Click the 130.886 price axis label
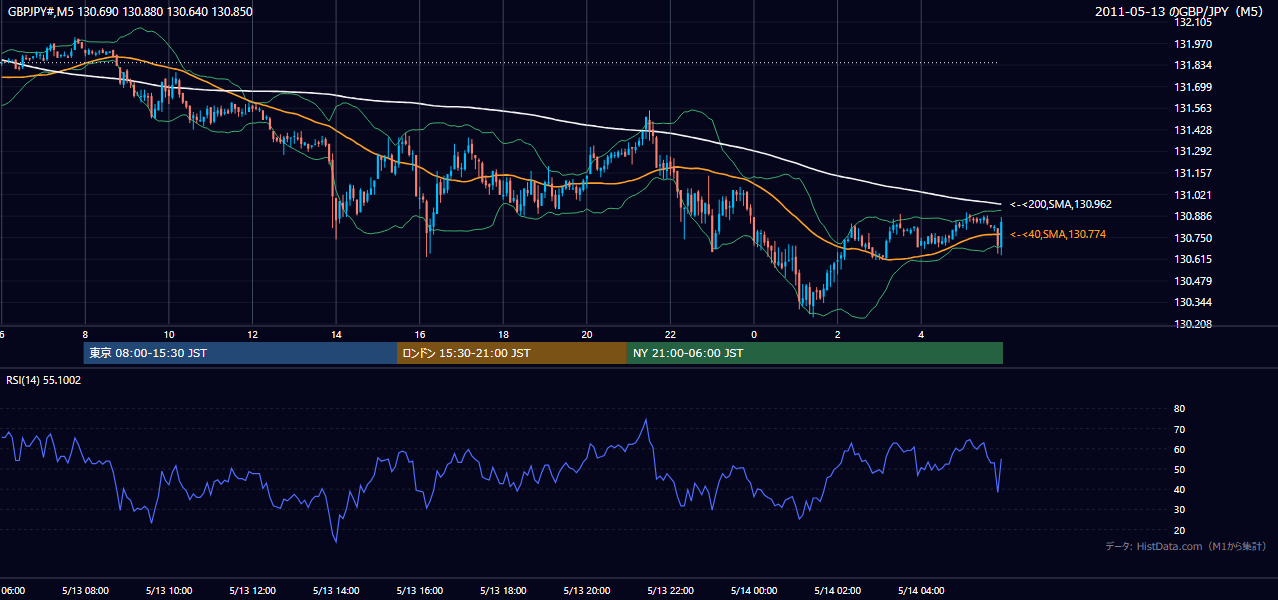The height and width of the screenshot is (600, 1278). (x=1193, y=216)
